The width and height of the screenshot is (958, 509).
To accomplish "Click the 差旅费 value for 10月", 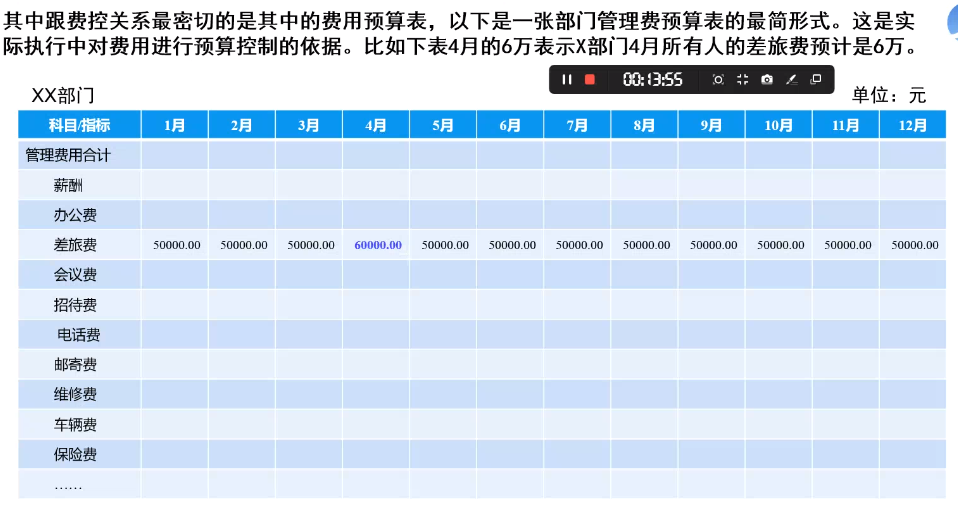I will click(x=781, y=245).
